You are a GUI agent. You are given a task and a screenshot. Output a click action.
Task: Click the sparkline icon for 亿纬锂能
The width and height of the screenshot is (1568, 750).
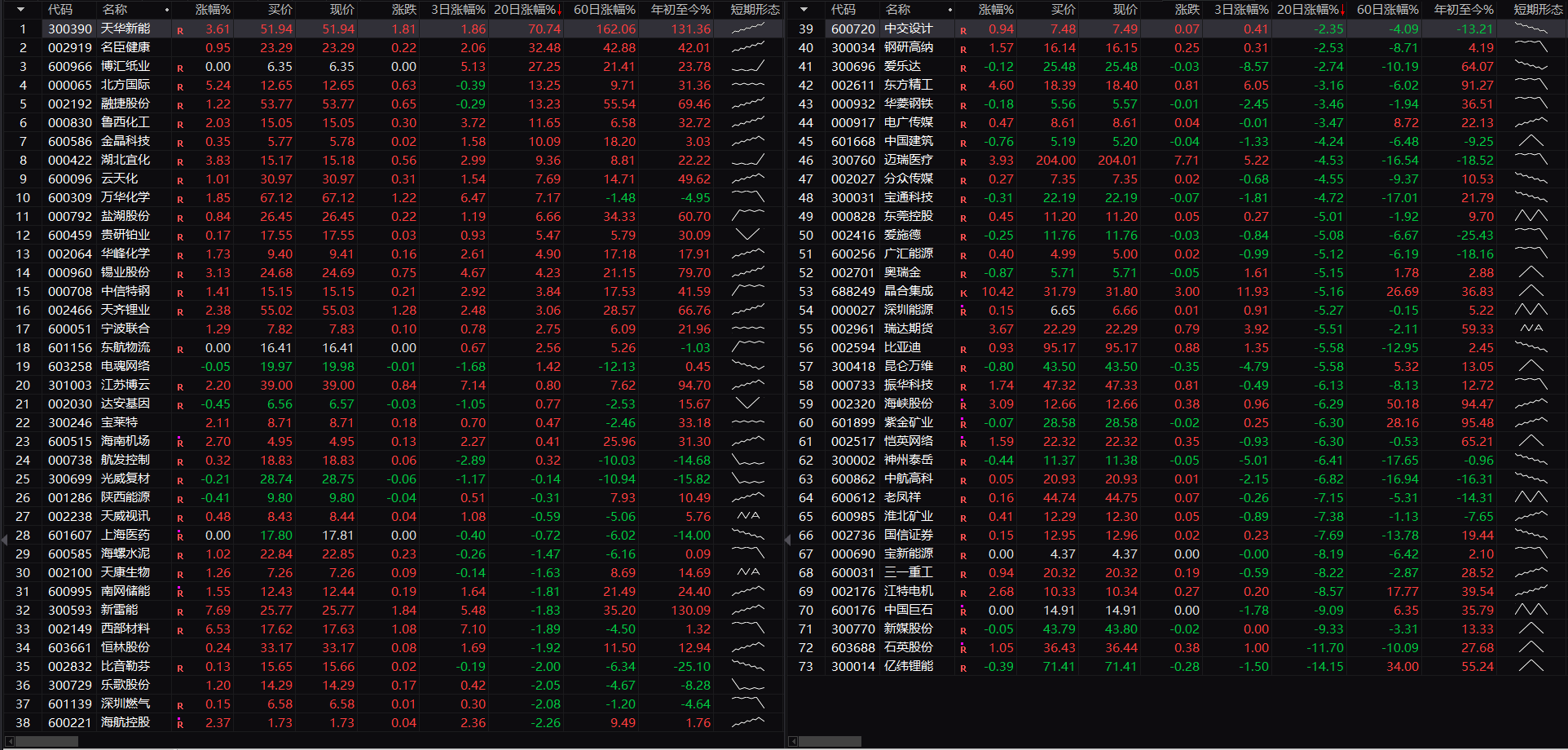click(x=1531, y=666)
